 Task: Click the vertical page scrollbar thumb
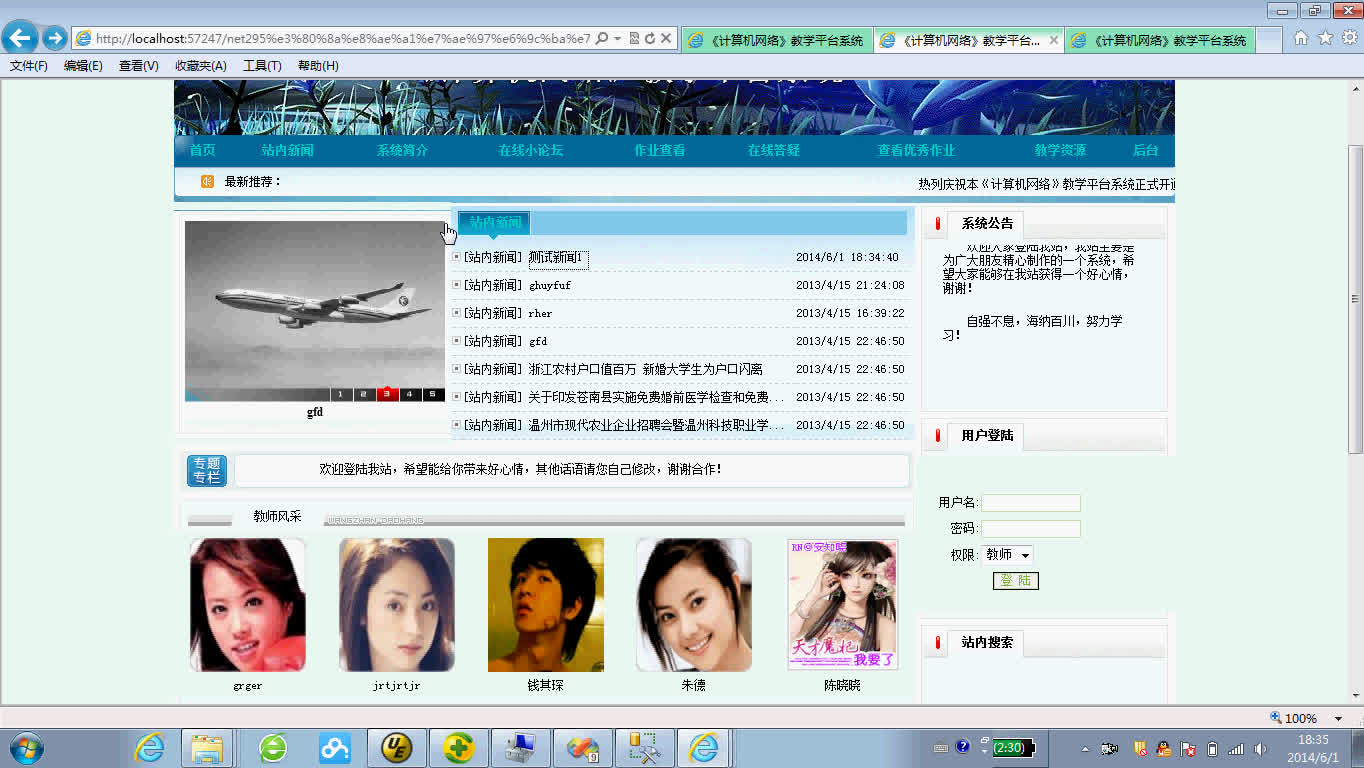[x=1356, y=300]
